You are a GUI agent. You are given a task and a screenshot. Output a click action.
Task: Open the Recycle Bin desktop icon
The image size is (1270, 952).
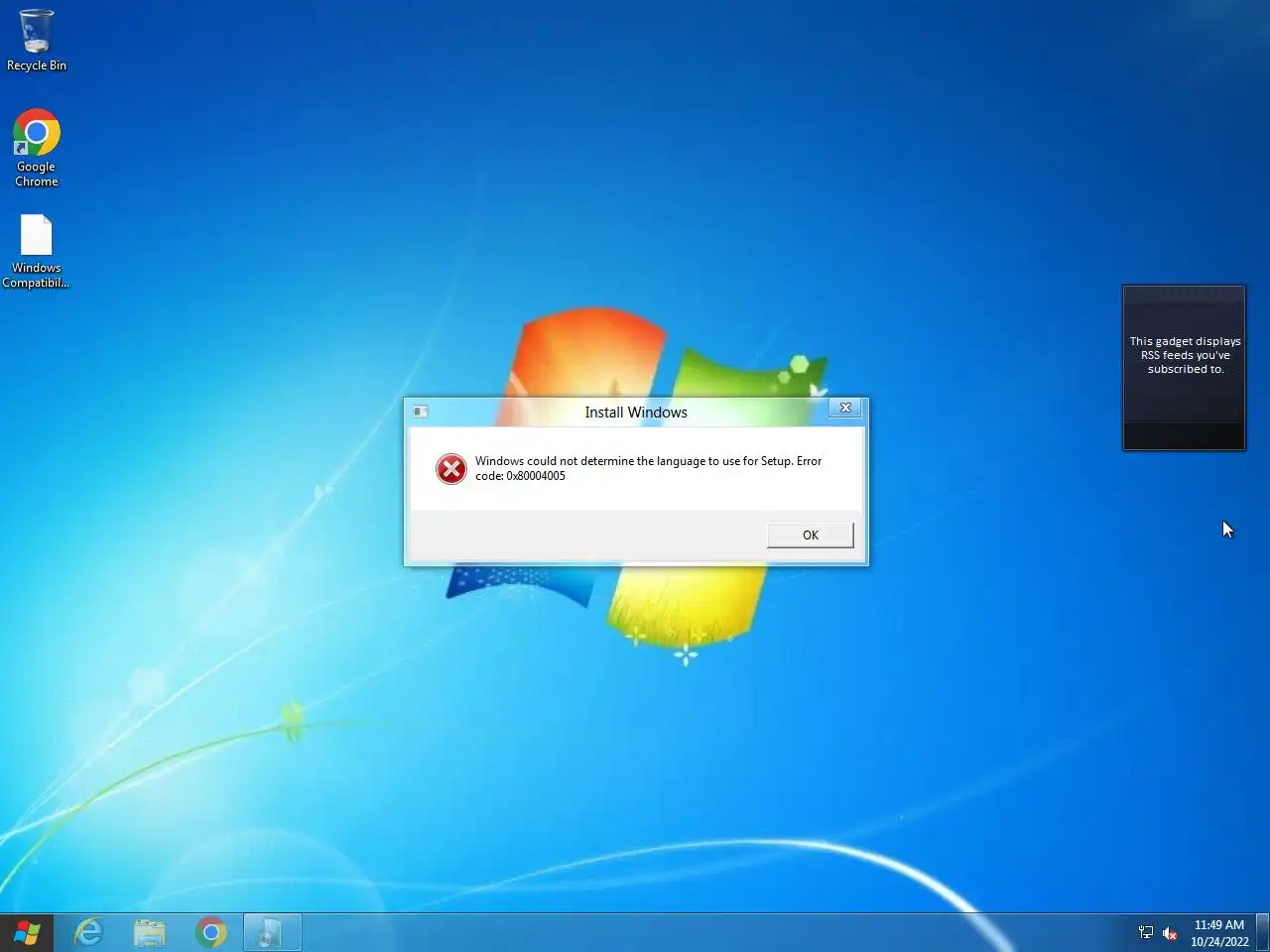point(37,41)
